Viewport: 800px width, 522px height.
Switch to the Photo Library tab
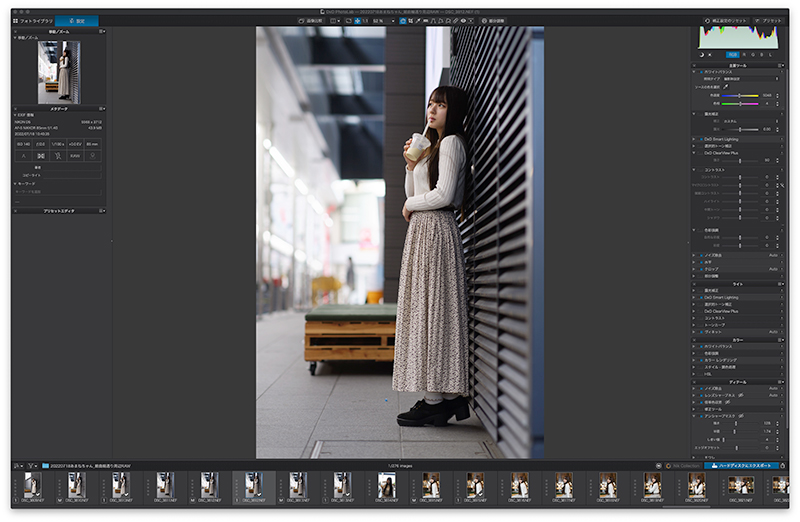(x=33, y=21)
